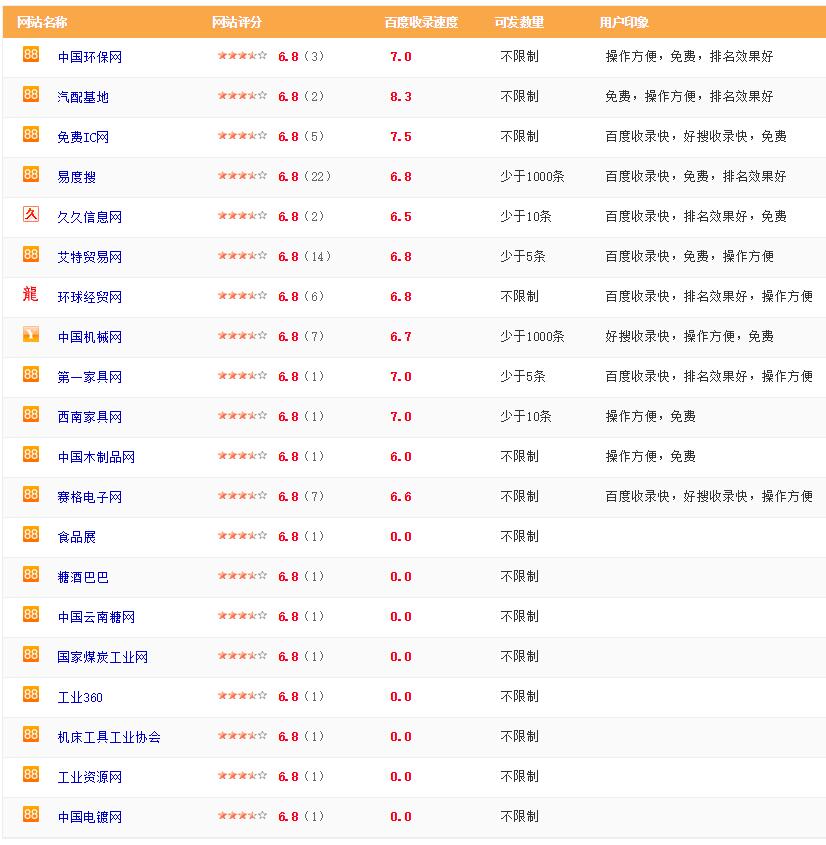Click the icon beside 免费IC网
Screen dimensions: 826x845
point(31,134)
